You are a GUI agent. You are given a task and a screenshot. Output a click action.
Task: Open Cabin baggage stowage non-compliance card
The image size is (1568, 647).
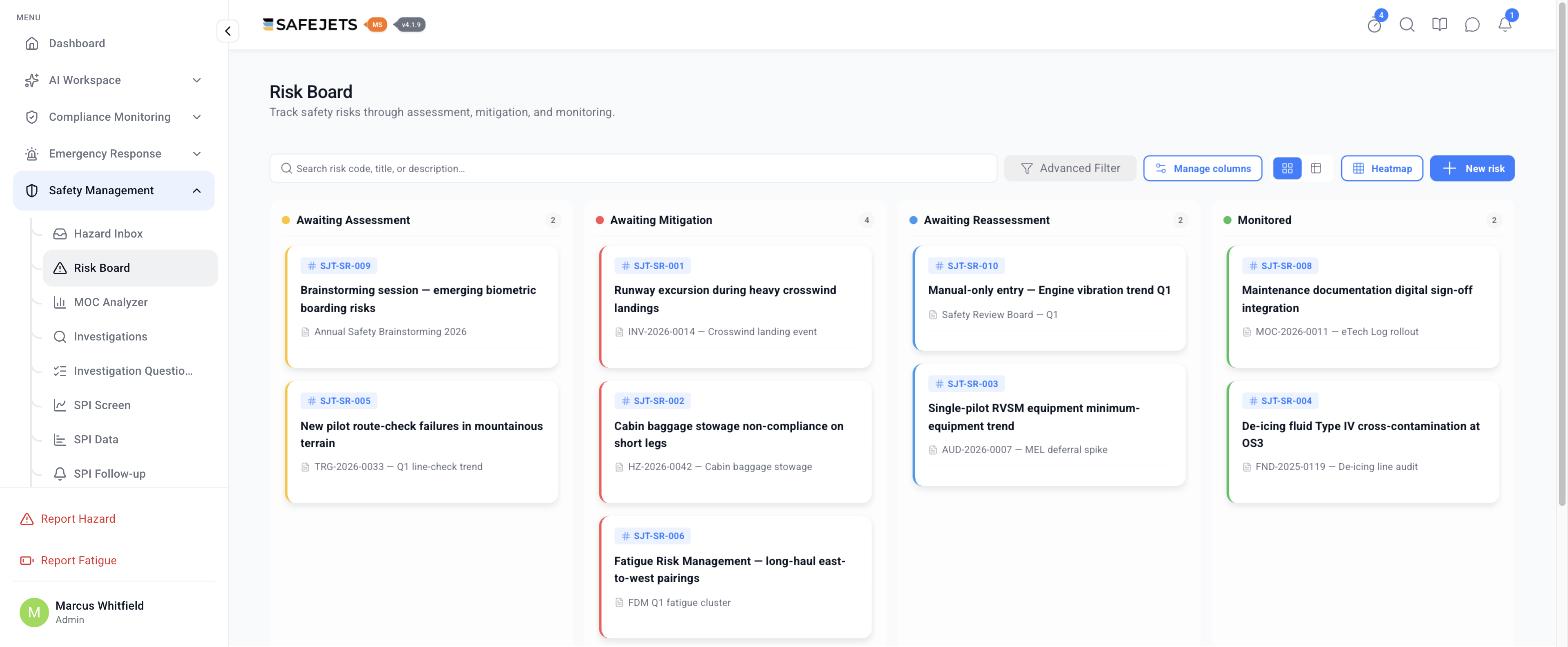(x=736, y=442)
